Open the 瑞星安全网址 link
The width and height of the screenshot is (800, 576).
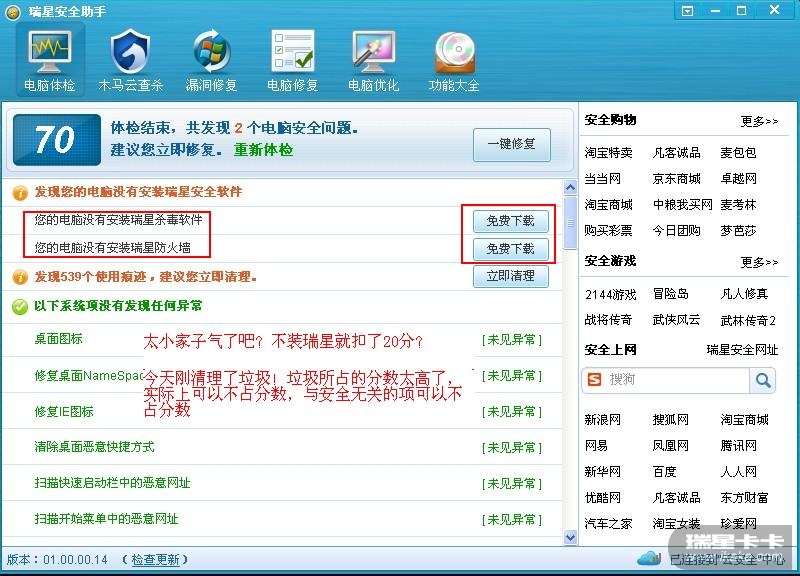tap(742, 350)
